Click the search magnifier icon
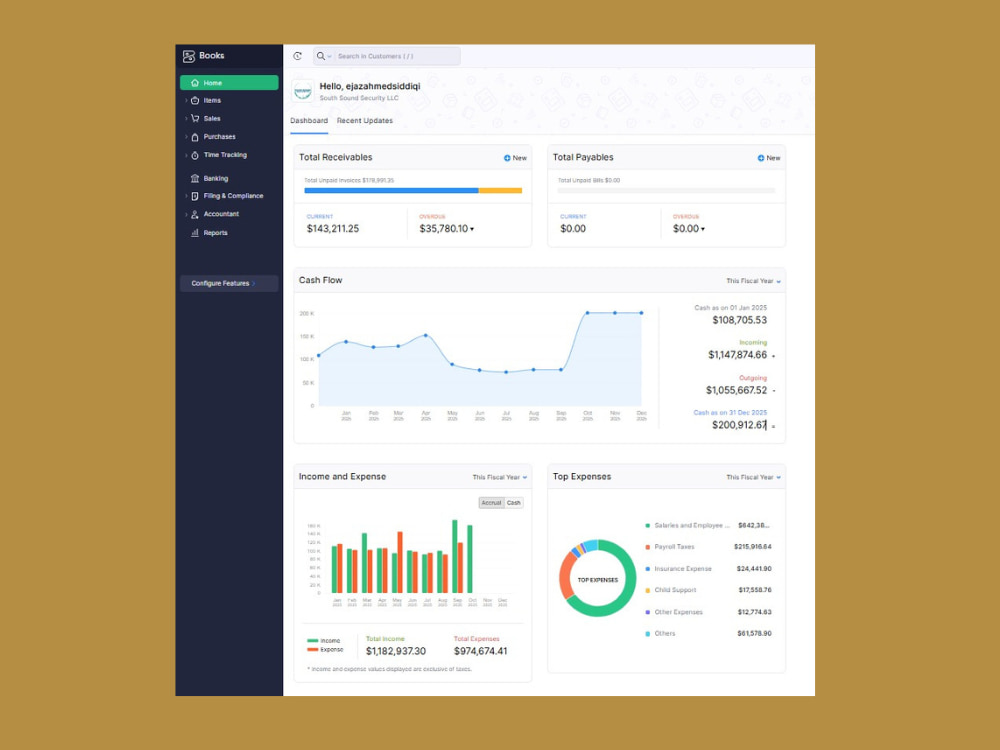The height and width of the screenshot is (750, 1000). 321,56
